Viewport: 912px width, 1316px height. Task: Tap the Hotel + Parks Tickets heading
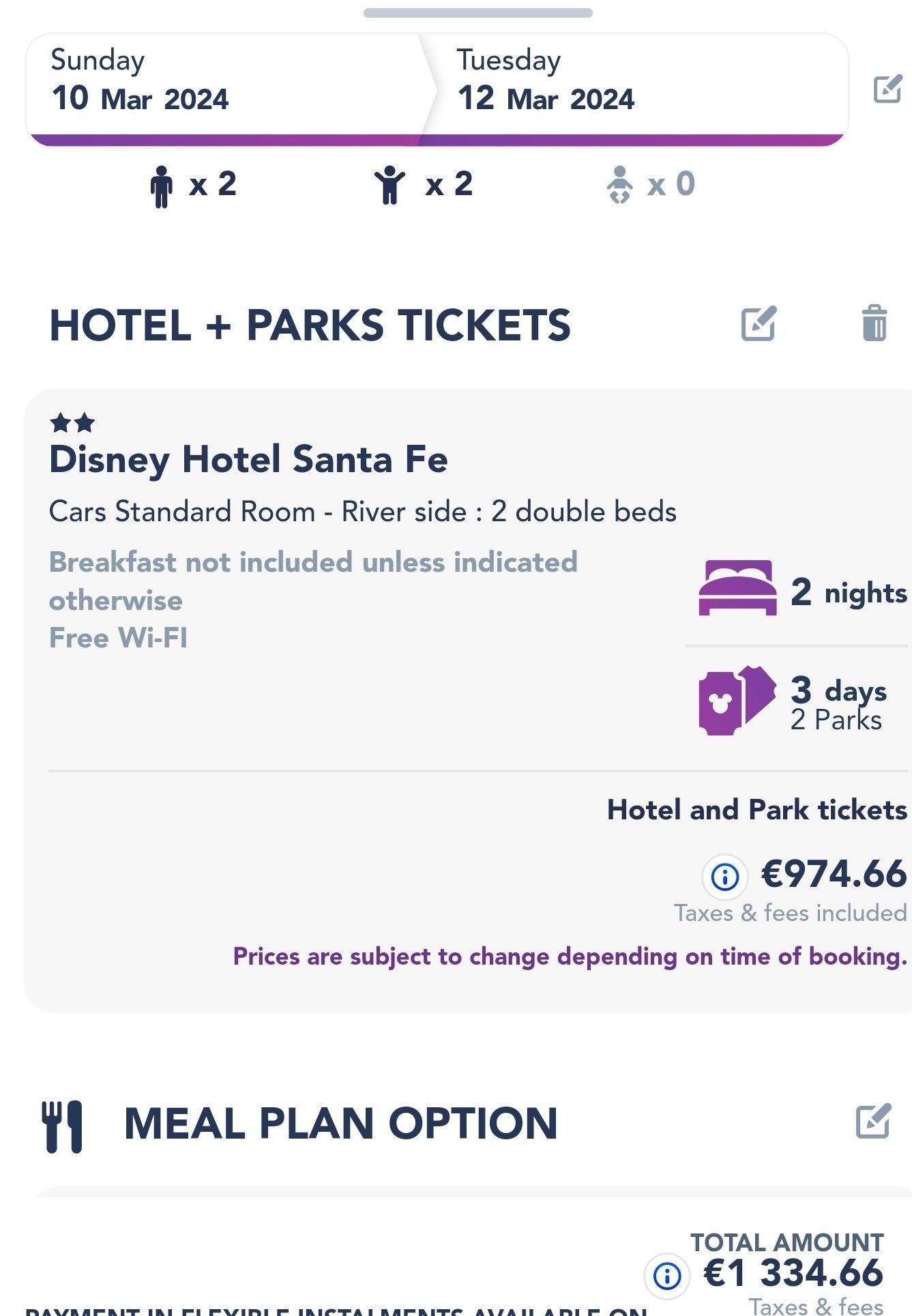310,325
